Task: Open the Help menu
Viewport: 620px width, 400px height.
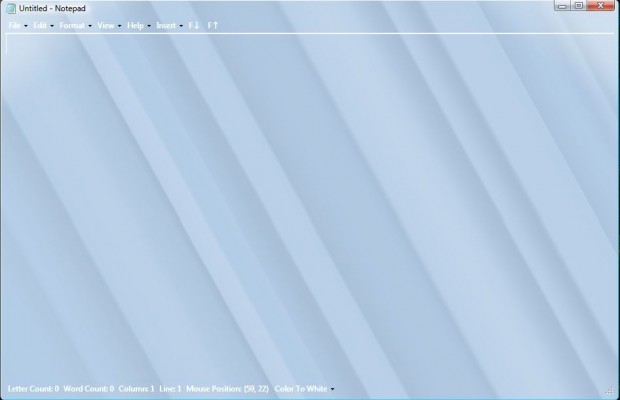Action: tap(138, 25)
